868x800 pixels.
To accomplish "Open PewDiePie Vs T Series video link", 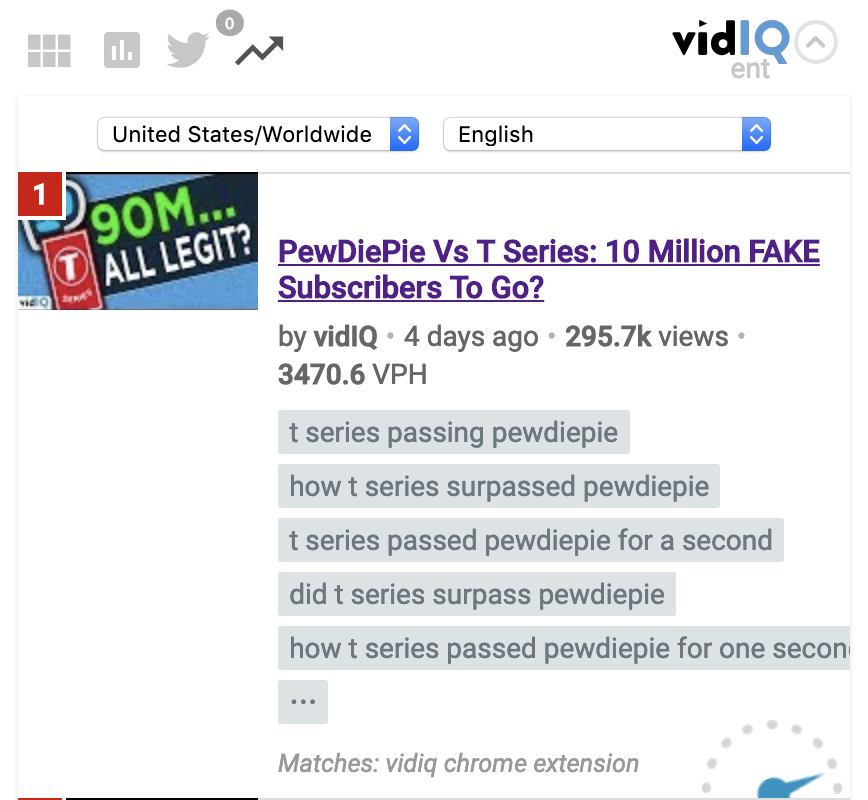I will click(549, 270).
